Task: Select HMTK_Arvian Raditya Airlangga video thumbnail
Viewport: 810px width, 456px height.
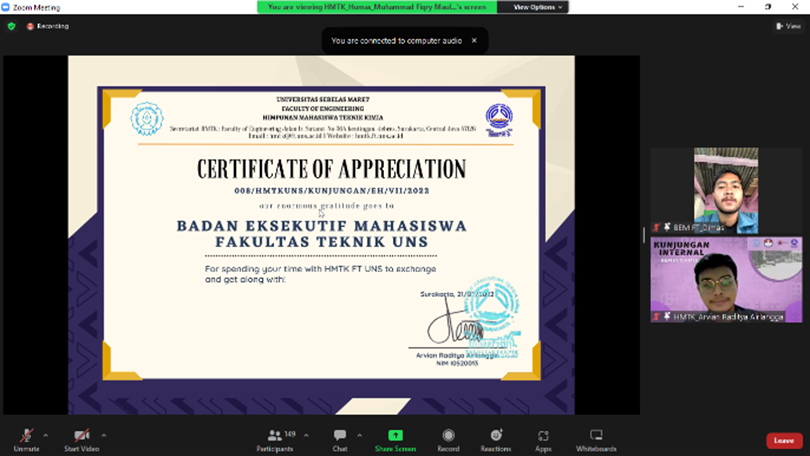Action: pyautogui.click(x=726, y=280)
